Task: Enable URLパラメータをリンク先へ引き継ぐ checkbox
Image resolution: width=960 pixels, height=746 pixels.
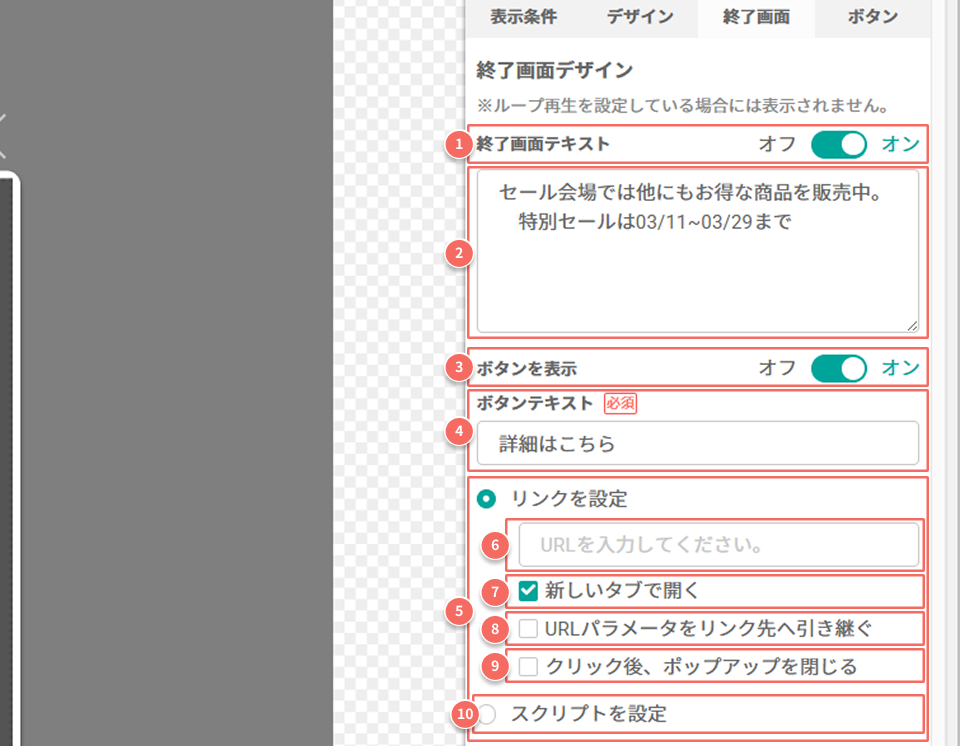Action: coord(528,628)
